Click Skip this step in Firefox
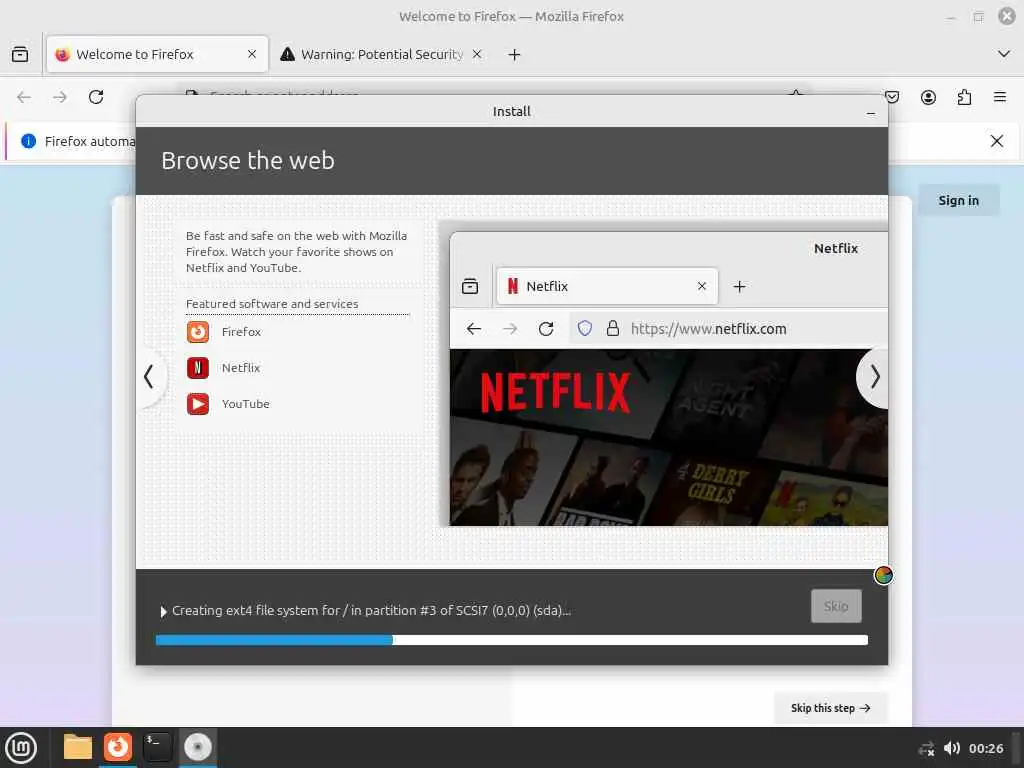The width and height of the screenshot is (1024, 768). (831, 708)
